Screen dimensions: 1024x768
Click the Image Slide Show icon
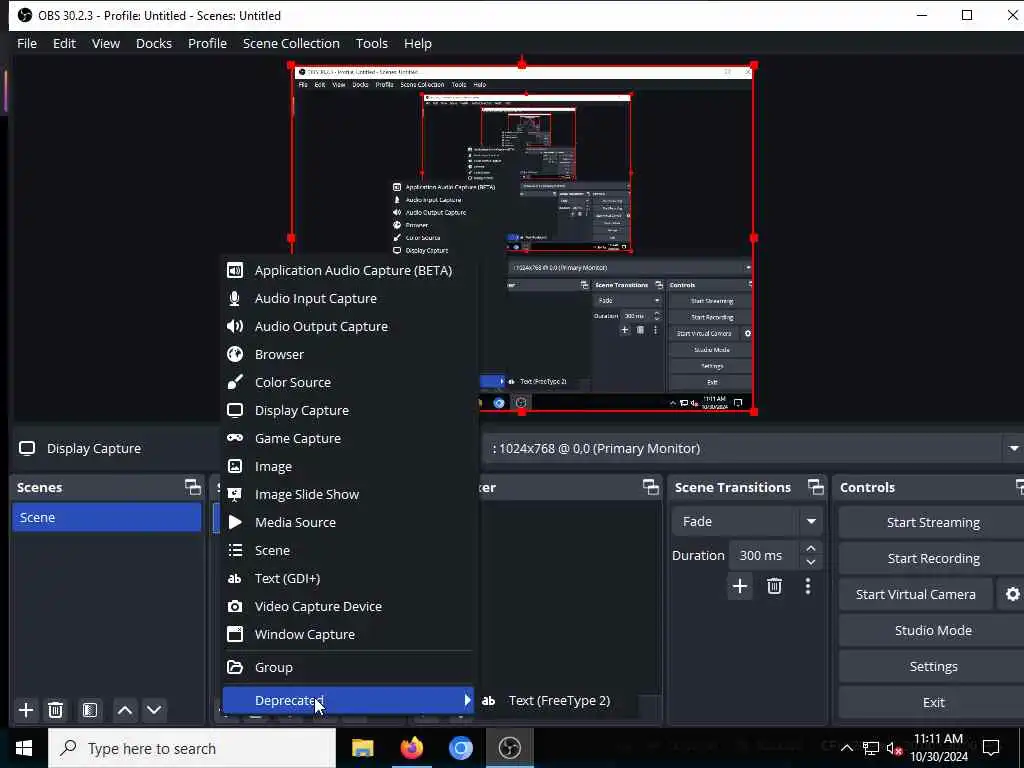pyautogui.click(x=234, y=494)
